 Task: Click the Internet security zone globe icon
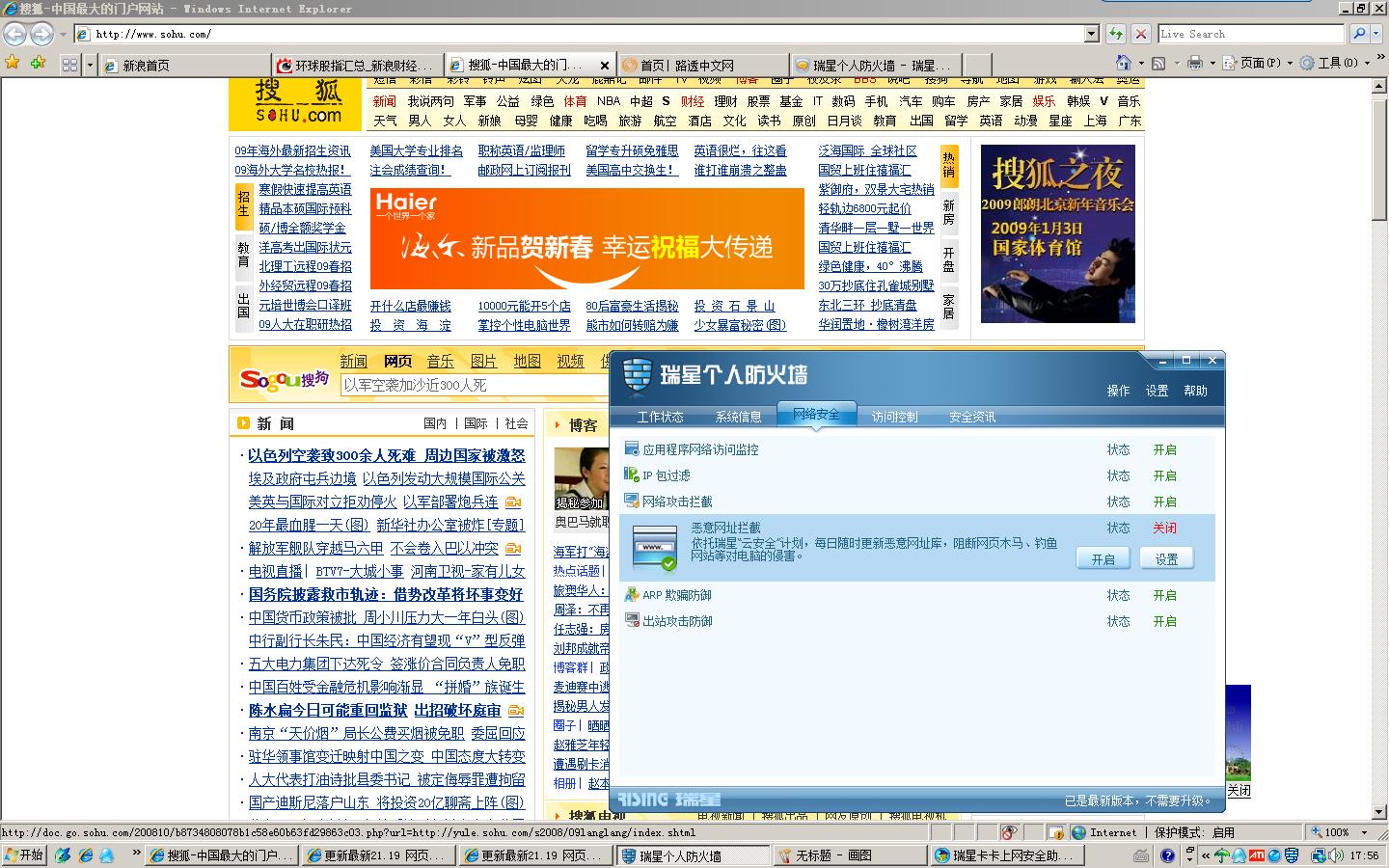(1078, 832)
